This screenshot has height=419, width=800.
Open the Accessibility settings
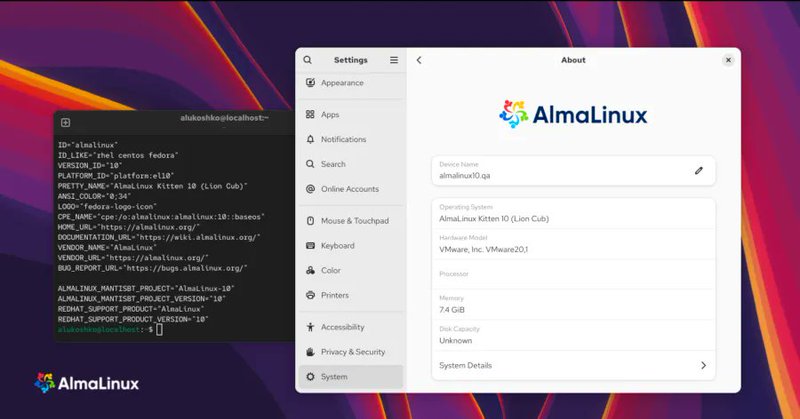342,327
